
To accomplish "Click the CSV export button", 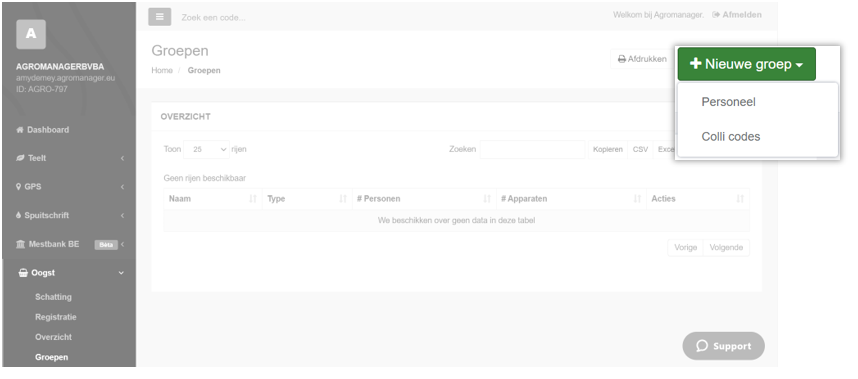I will tap(640, 149).
